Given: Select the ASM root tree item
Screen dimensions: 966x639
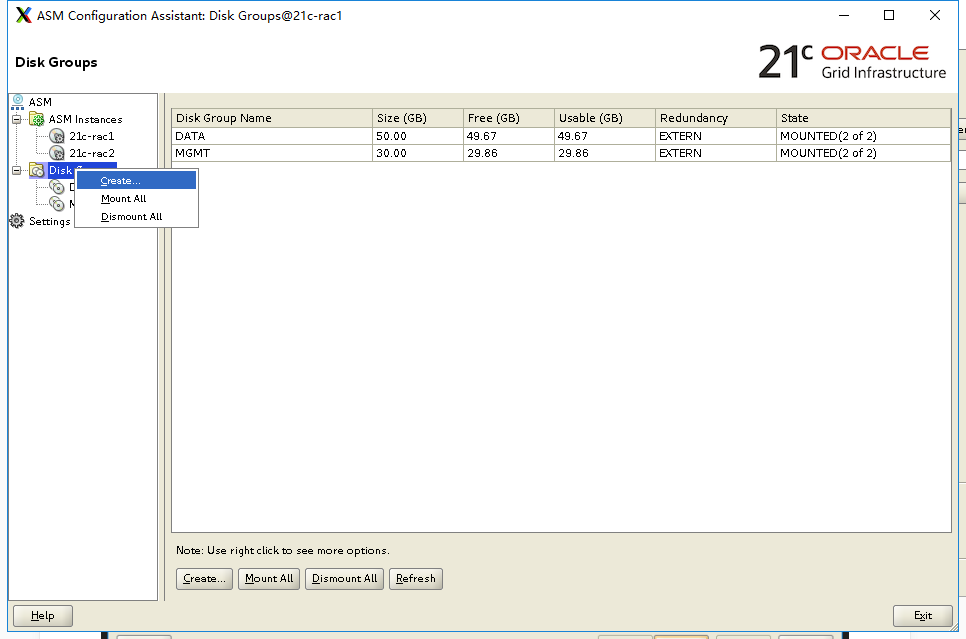Looking at the screenshot, I should click(40, 102).
